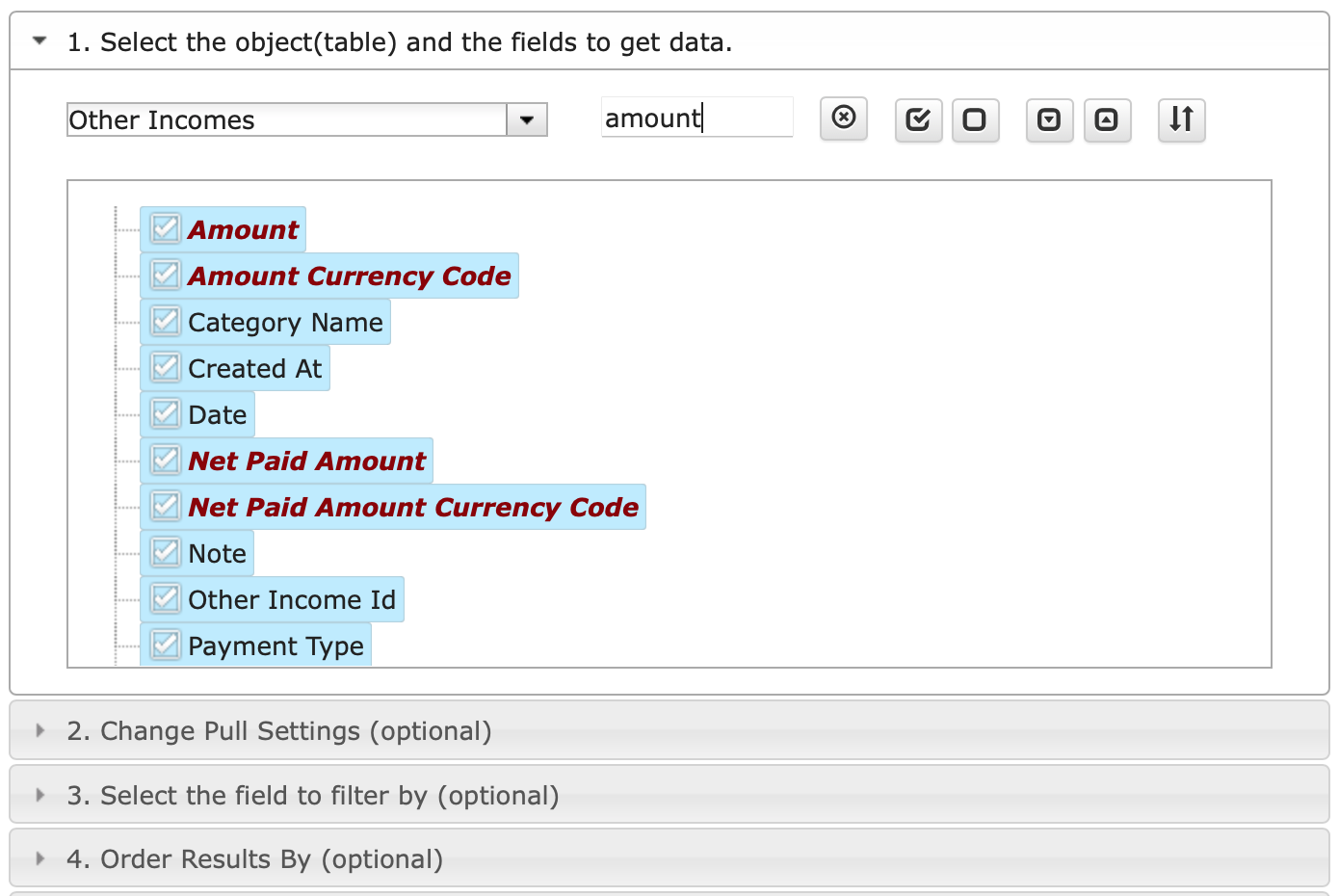Click the collapse all (up arrow) icon
The height and width of the screenshot is (896, 1339).
click(x=1107, y=119)
